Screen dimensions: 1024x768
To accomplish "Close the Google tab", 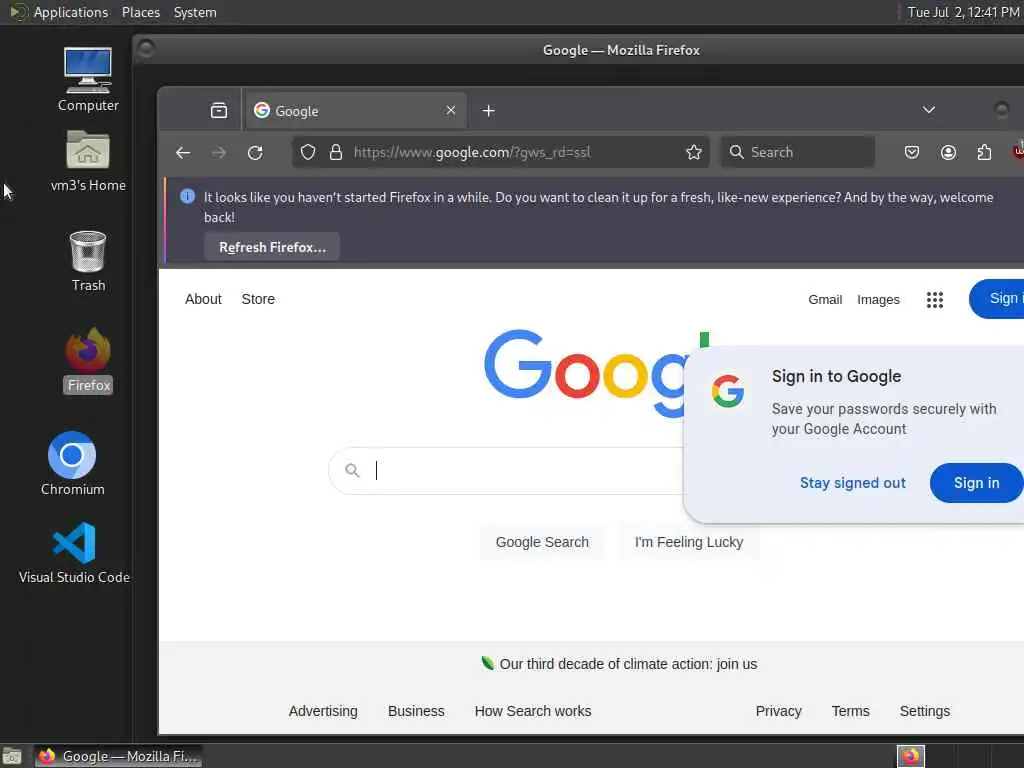I will pos(451,110).
